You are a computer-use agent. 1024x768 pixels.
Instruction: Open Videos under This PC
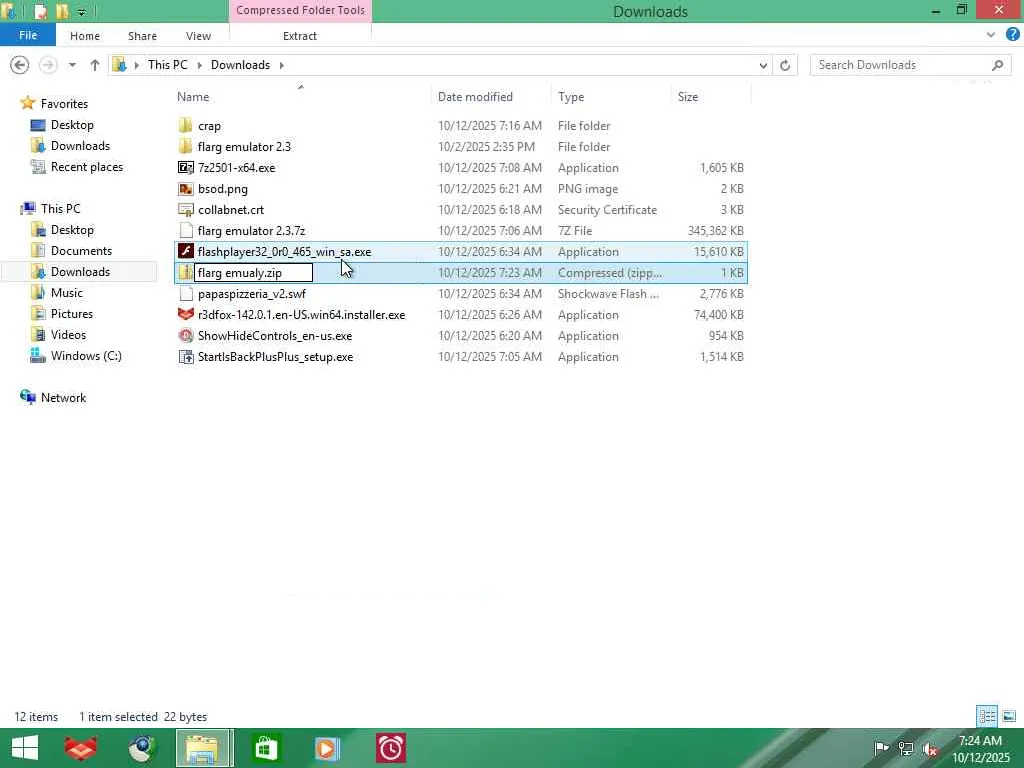click(x=69, y=334)
